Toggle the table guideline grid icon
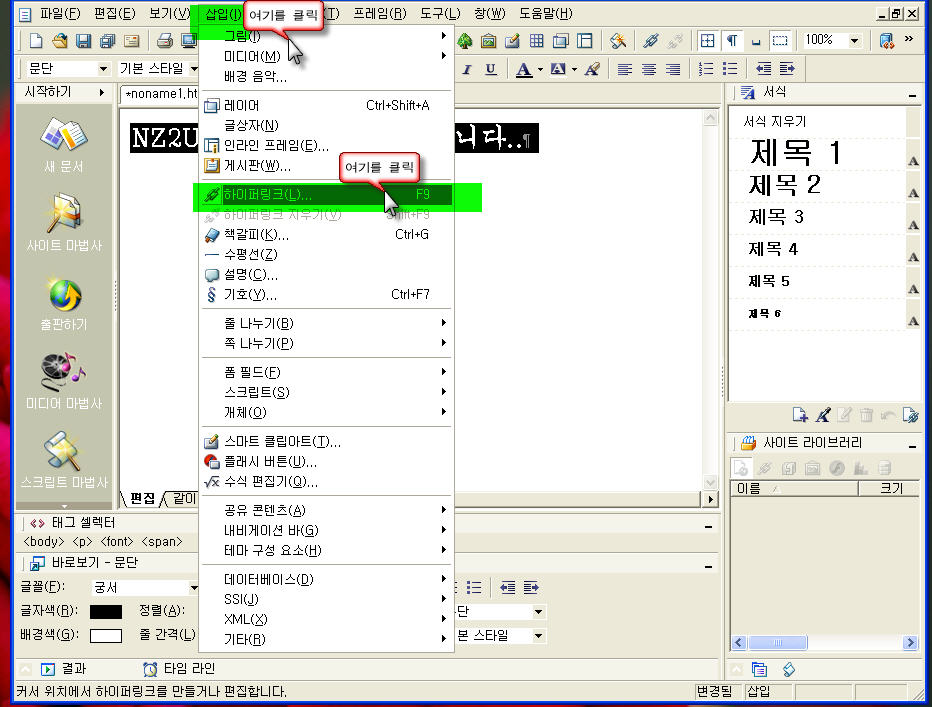Viewport: 932px width, 707px height. (x=707, y=40)
